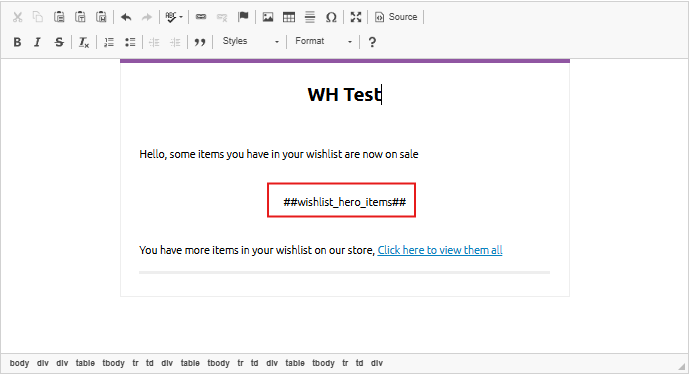Toggle bulleted list
This screenshot has height=381, width=690.
(x=130, y=42)
